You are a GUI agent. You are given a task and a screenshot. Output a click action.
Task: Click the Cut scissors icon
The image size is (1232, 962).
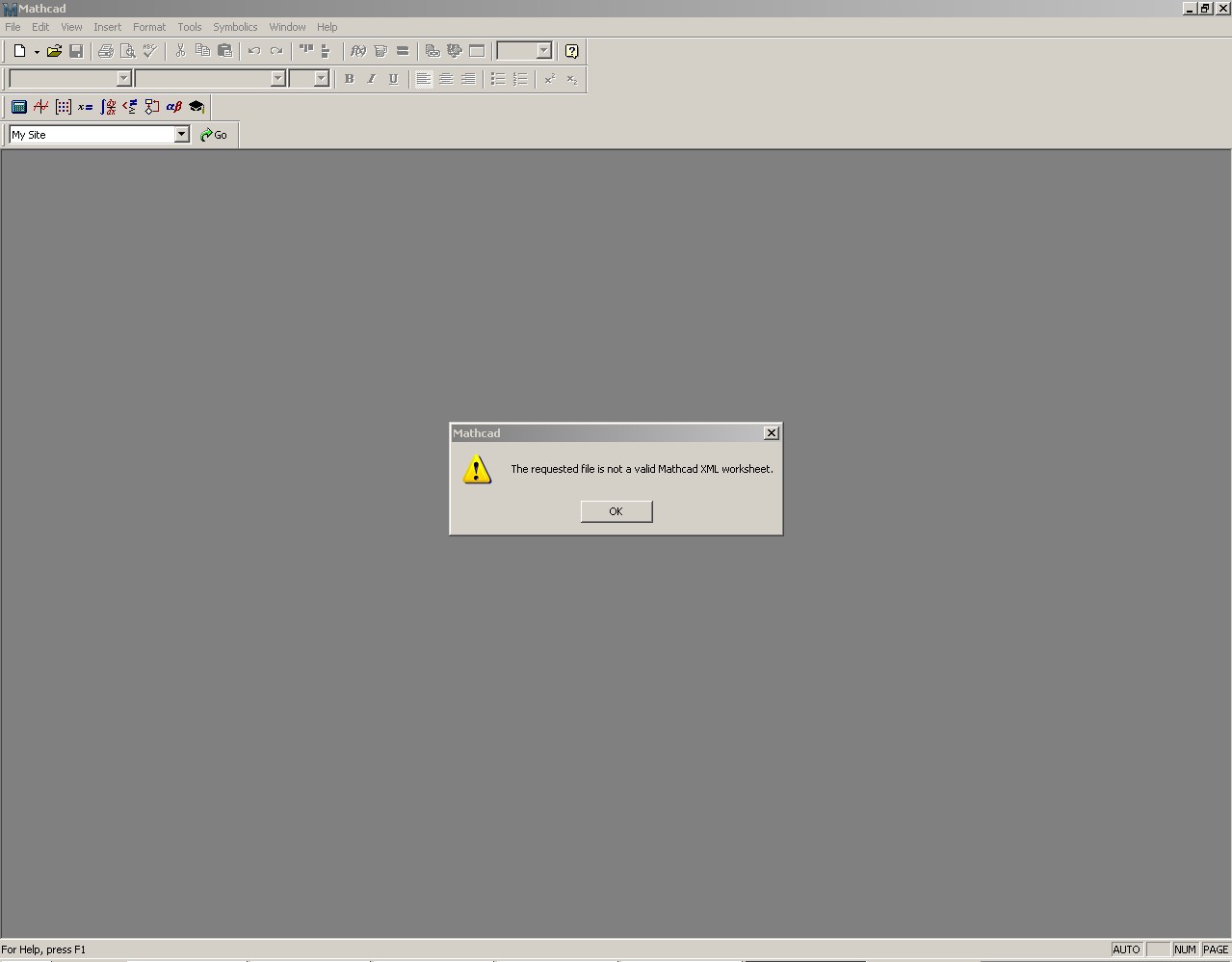pyautogui.click(x=180, y=51)
